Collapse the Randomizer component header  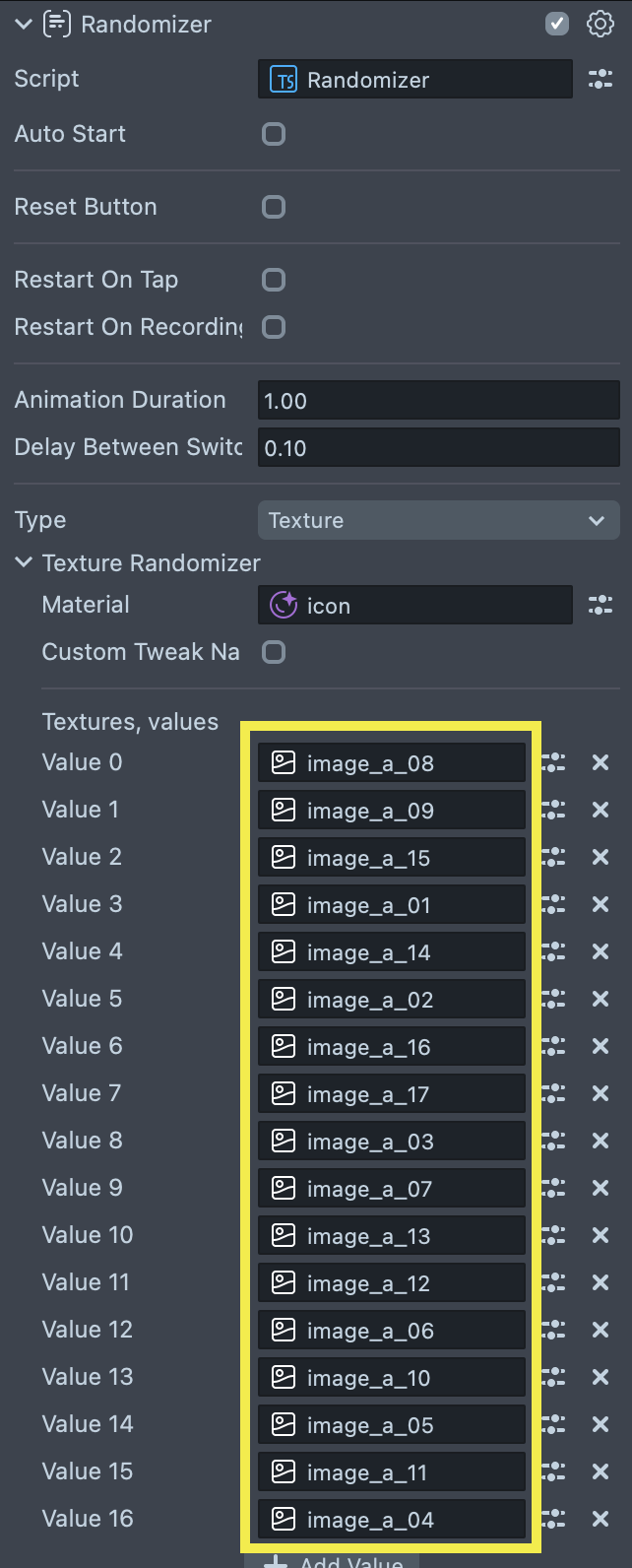coord(24,25)
